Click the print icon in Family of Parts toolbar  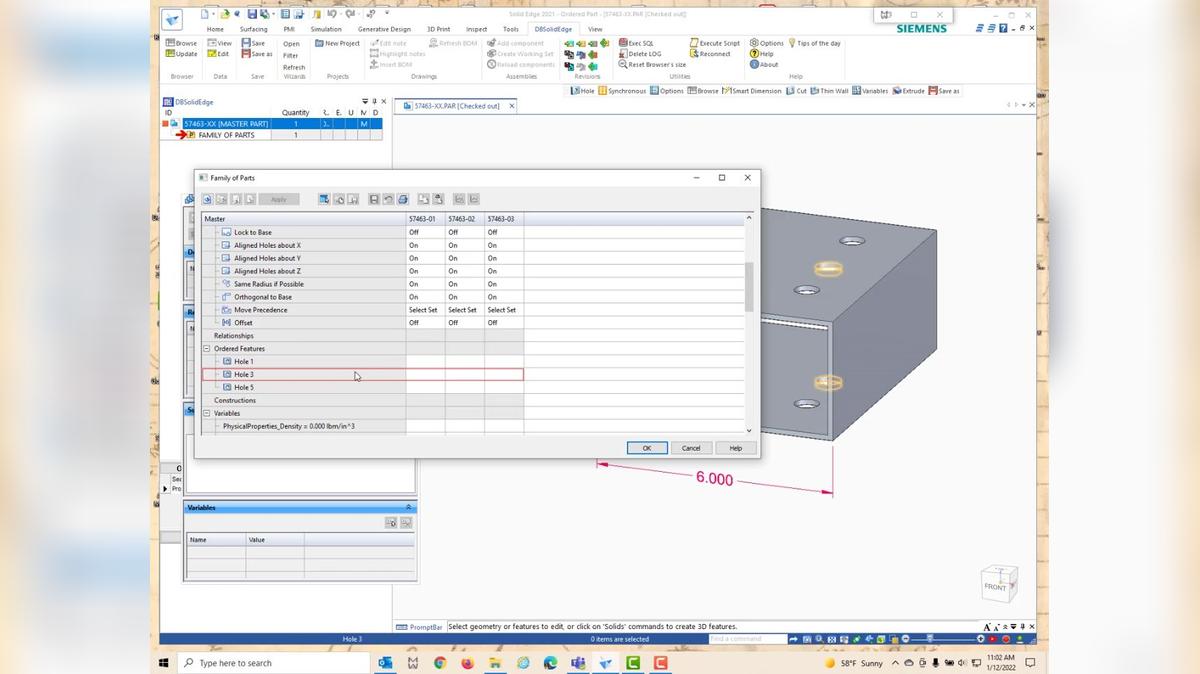tap(402, 199)
